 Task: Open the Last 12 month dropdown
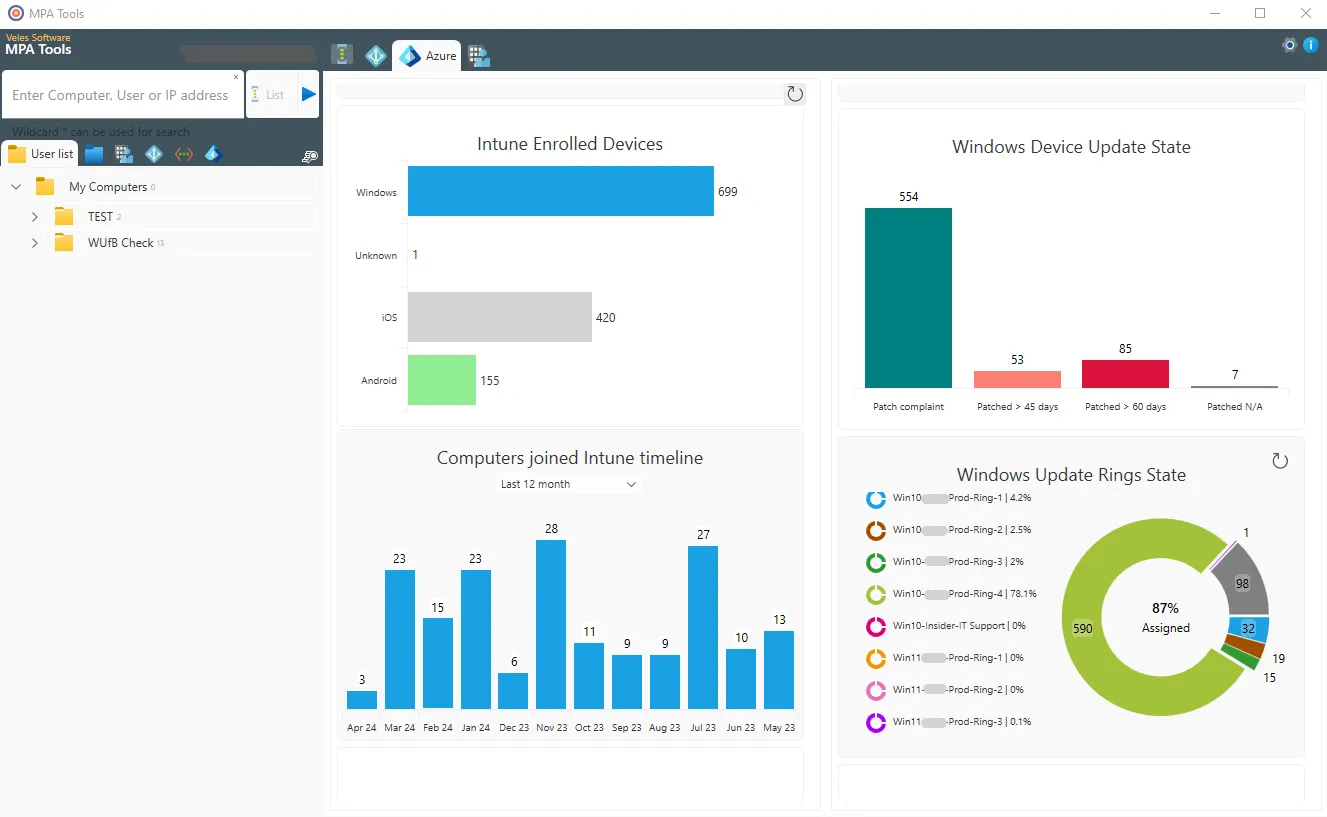tap(569, 484)
